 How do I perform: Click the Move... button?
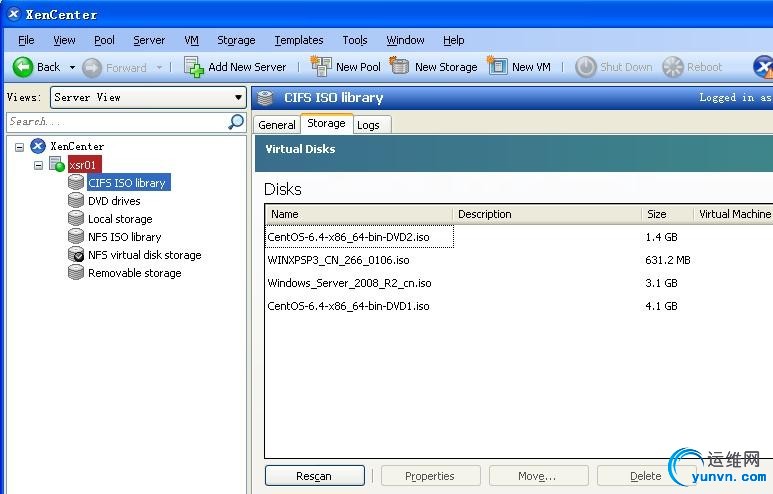click(x=538, y=476)
